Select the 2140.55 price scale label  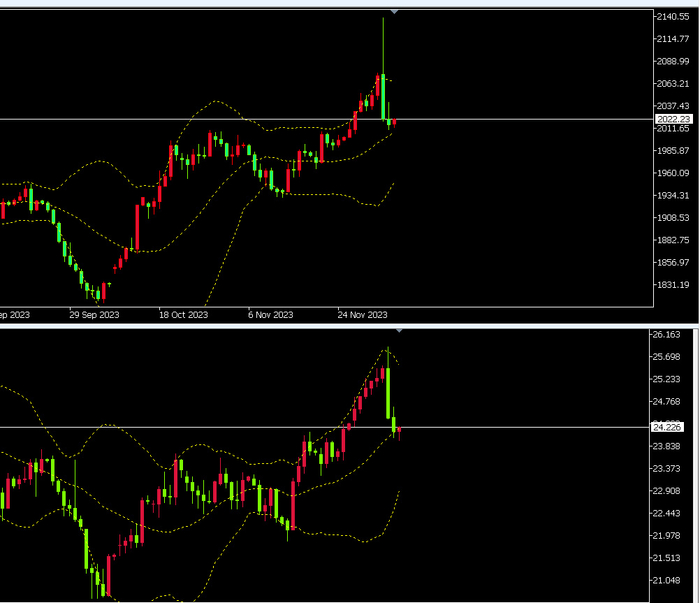673,17
